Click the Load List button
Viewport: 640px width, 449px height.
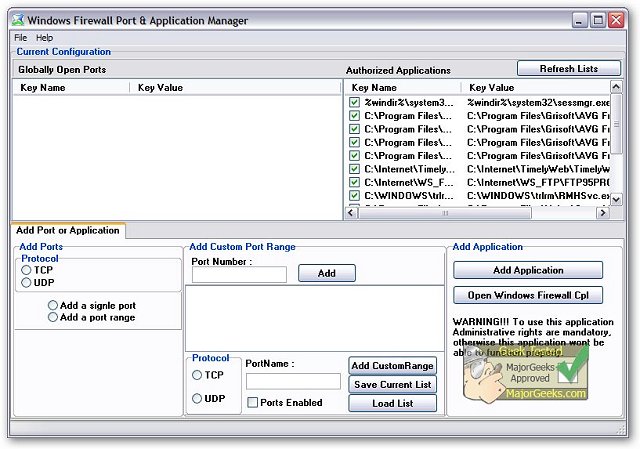click(392, 403)
